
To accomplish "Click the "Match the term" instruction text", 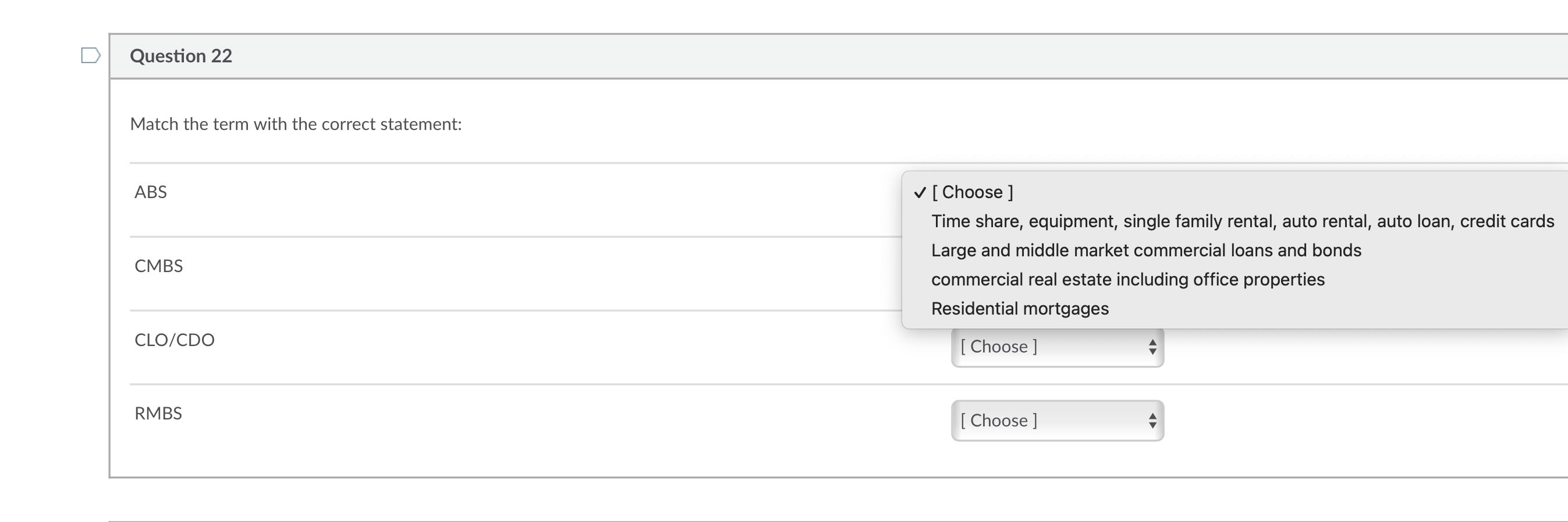I will [x=296, y=124].
